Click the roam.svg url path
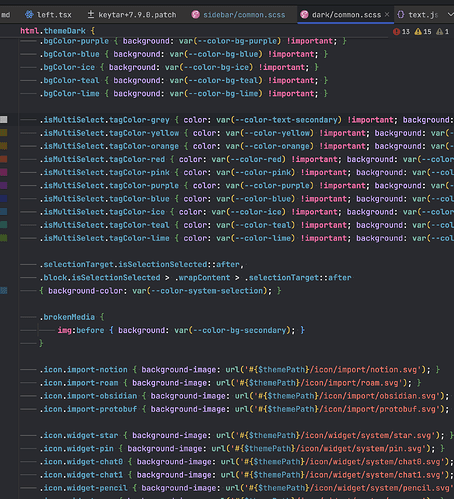The width and height of the screenshot is (454, 499). pyautogui.click(x=313, y=383)
